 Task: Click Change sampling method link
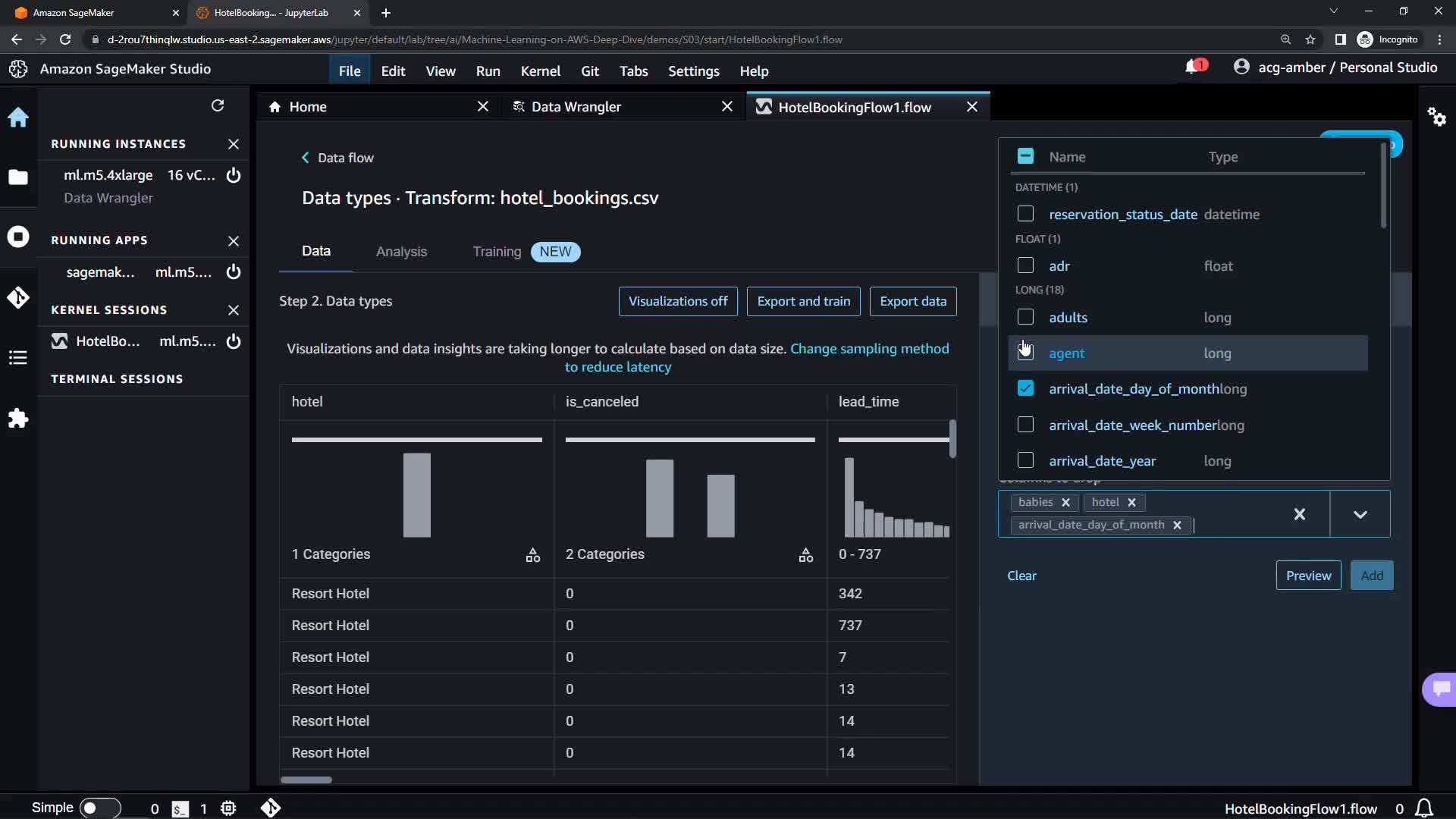(x=869, y=349)
